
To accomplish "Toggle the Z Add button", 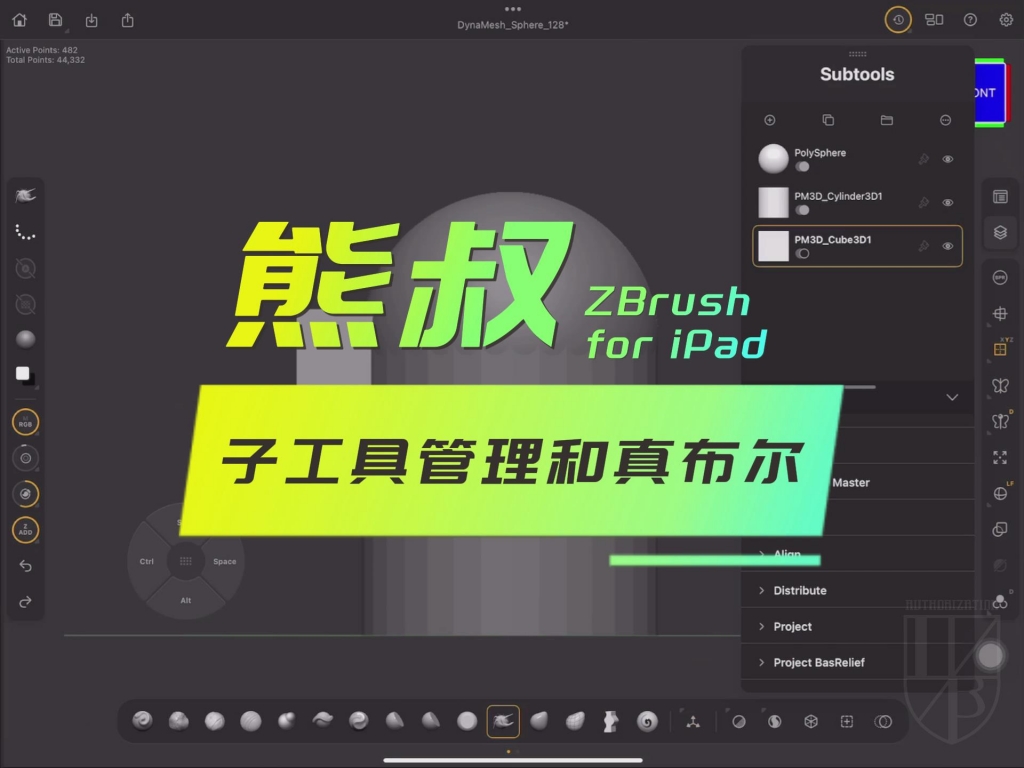I will 25,530.
